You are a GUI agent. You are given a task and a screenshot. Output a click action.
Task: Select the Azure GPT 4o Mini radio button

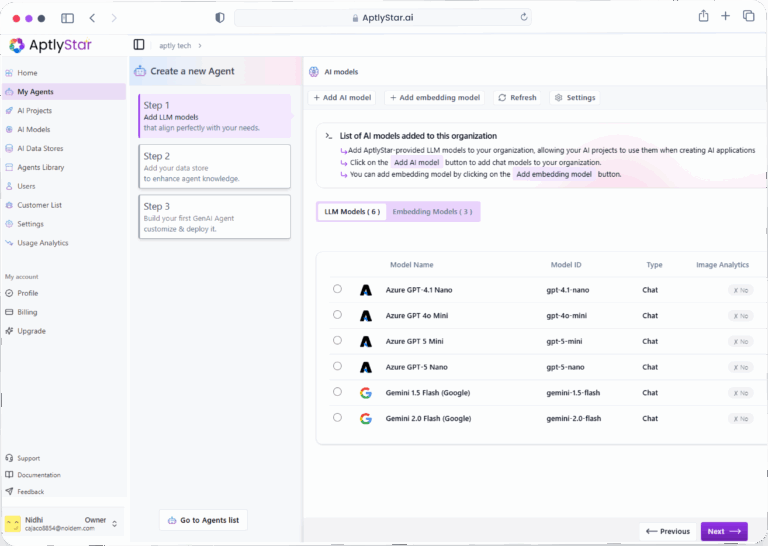337,314
